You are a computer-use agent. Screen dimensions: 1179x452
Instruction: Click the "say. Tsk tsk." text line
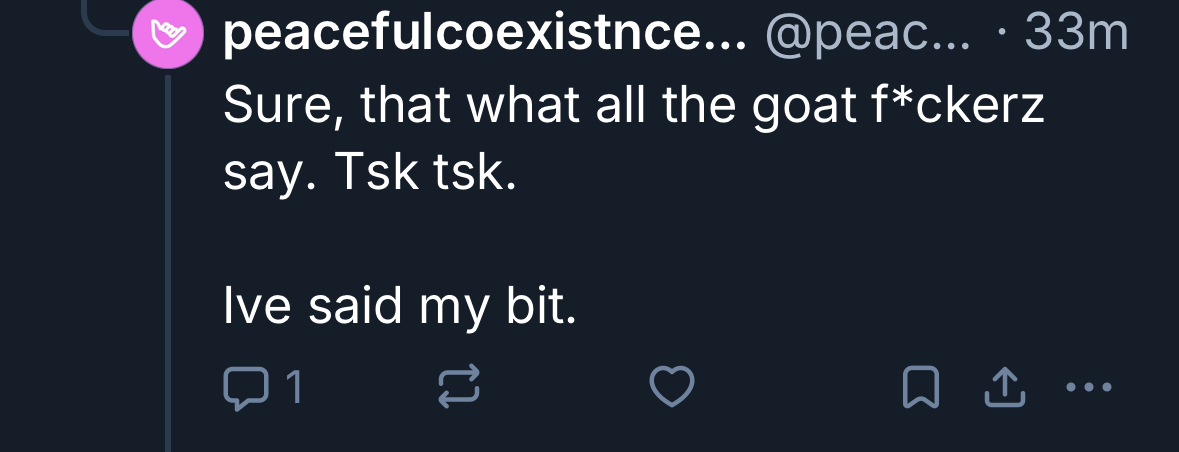click(370, 174)
